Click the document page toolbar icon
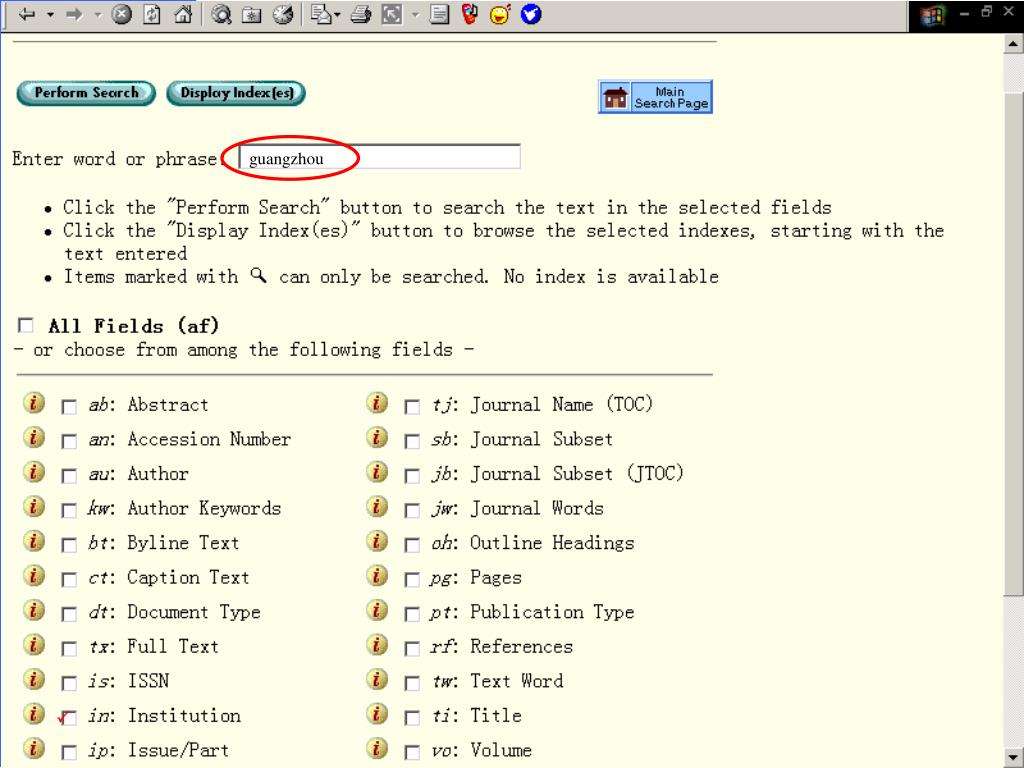This screenshot has width=1024, height=768. [x=440, y=14]
